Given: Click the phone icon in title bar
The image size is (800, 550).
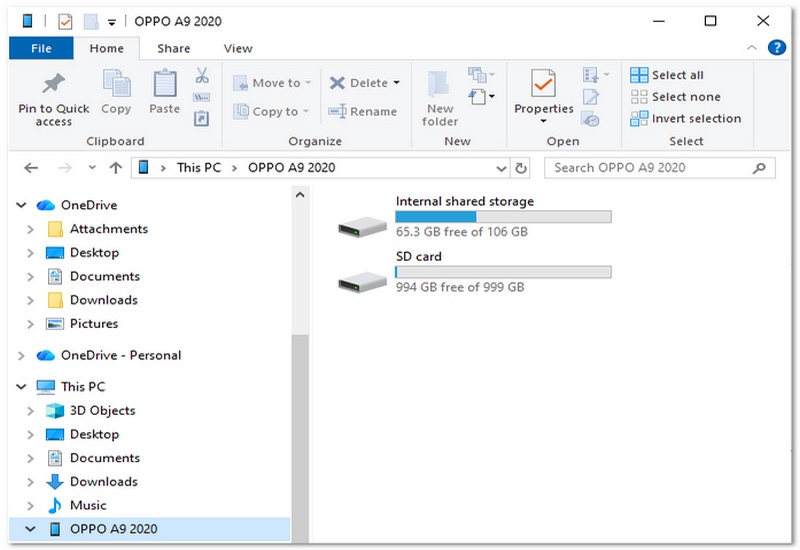Looking at the screenshot, I should [28, 21].
